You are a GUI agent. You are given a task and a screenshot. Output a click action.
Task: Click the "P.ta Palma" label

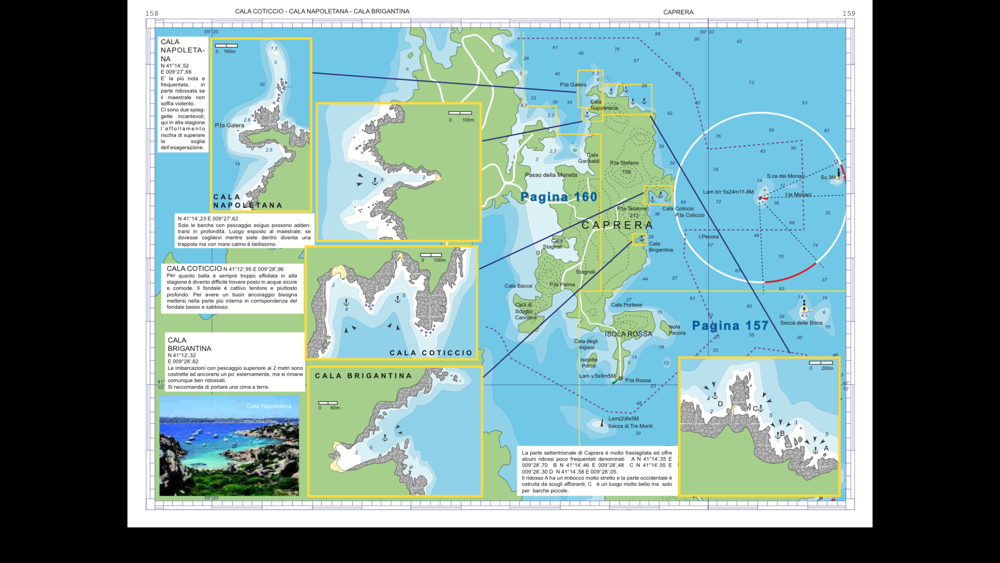[562, 284]
